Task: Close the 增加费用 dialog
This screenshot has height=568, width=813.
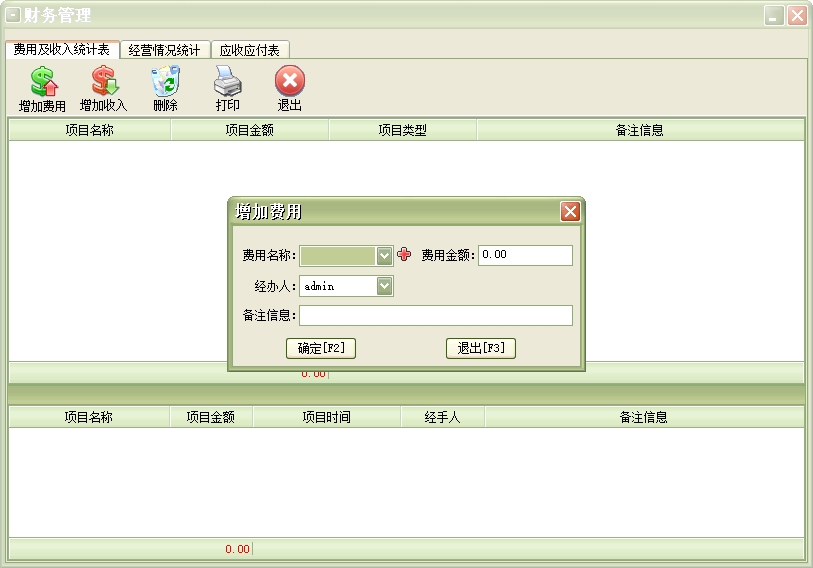Action: [570, 211]
